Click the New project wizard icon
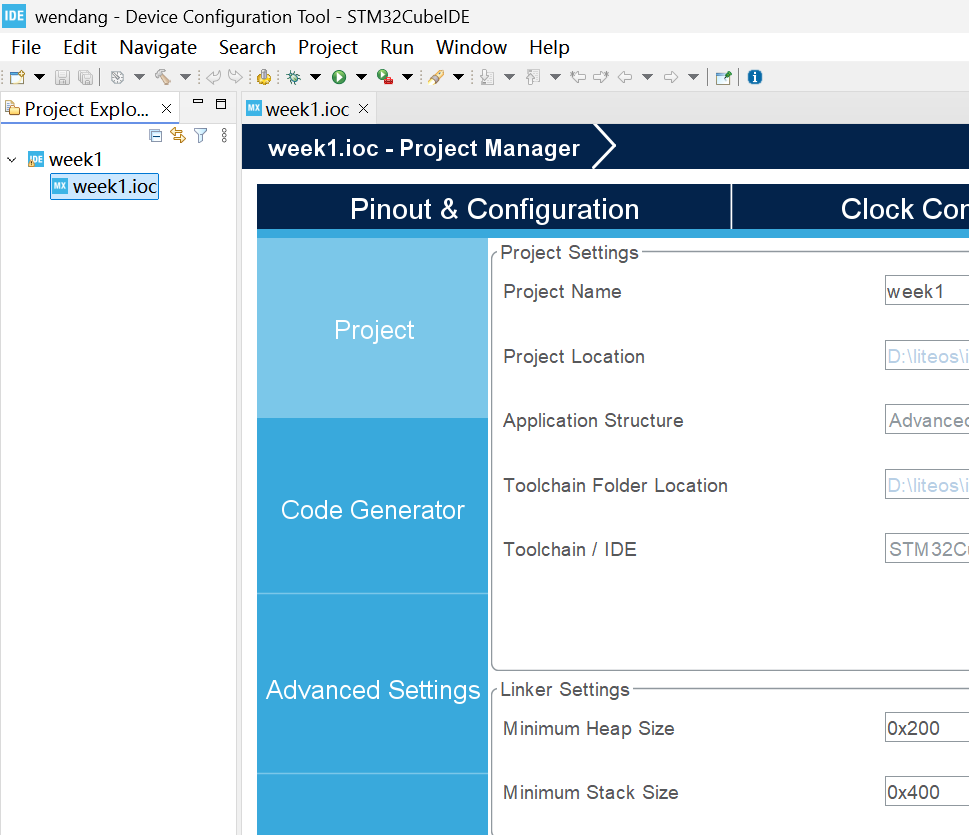 [x=17, y=77]
